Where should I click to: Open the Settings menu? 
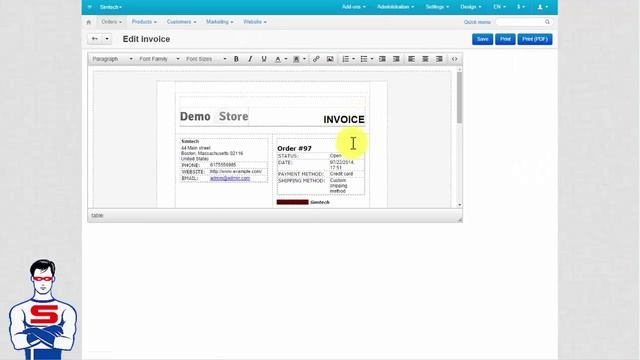tap(437, 7)
